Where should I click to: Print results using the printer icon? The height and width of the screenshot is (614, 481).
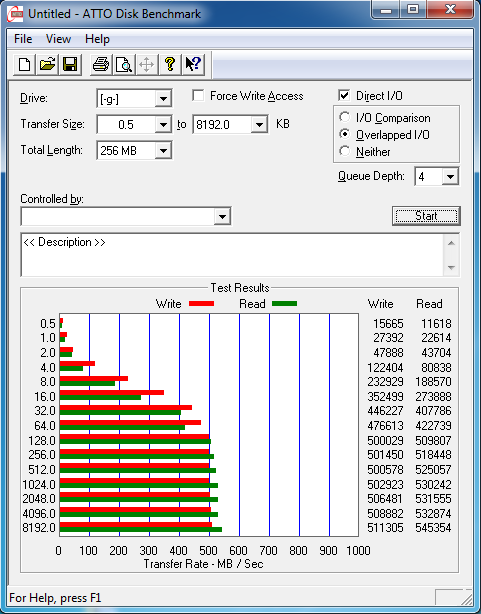(101, 64)
